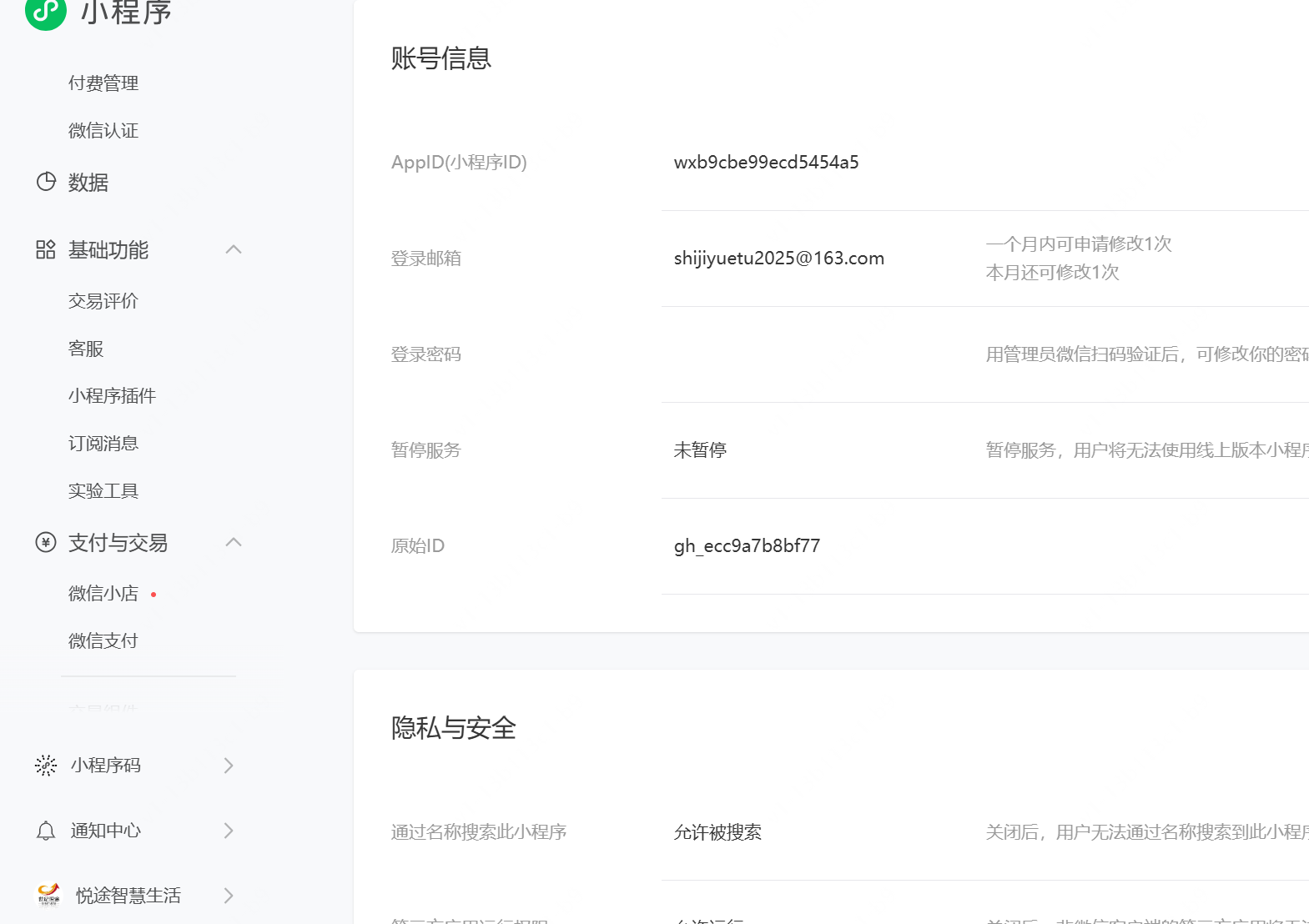Open the 数据 section
Image resolution: width=1309 pixels, height=924 pixels.
[88, 182]
